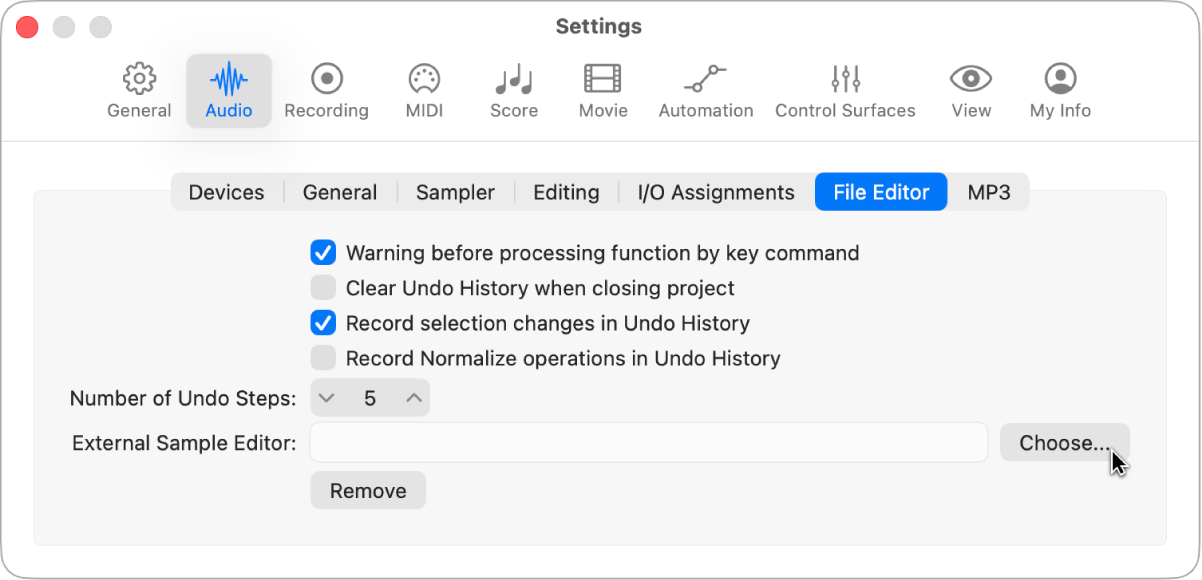Viewport: 1202px width, 580px height.
Task: Open the MP3 settings tab
Action: point(989,192)
